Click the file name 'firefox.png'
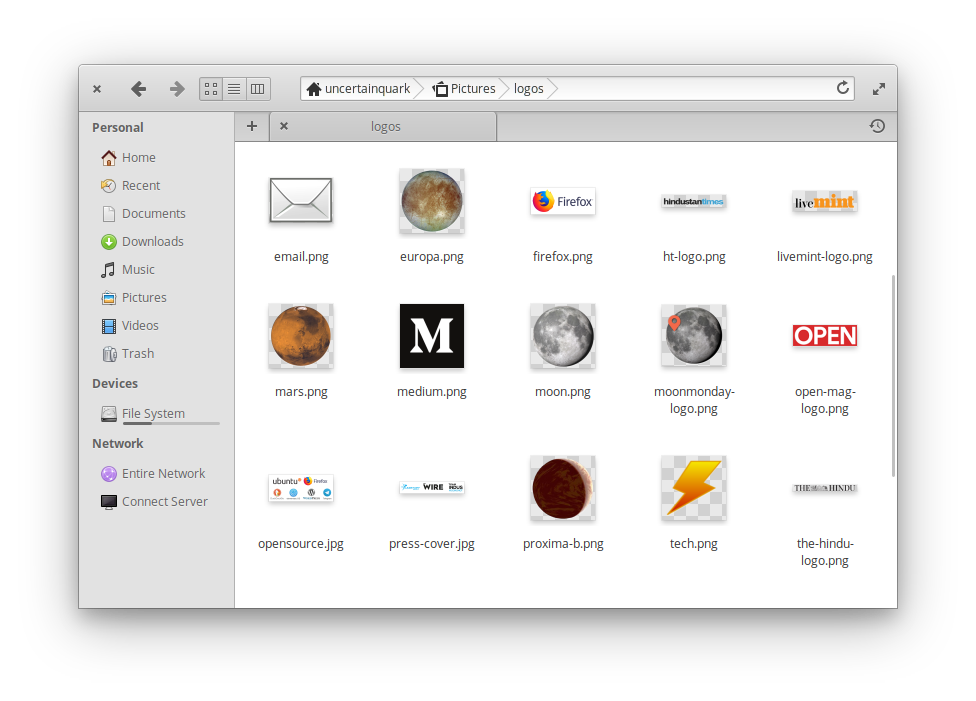This screenshot has width=976, height=701. point(563,256)
